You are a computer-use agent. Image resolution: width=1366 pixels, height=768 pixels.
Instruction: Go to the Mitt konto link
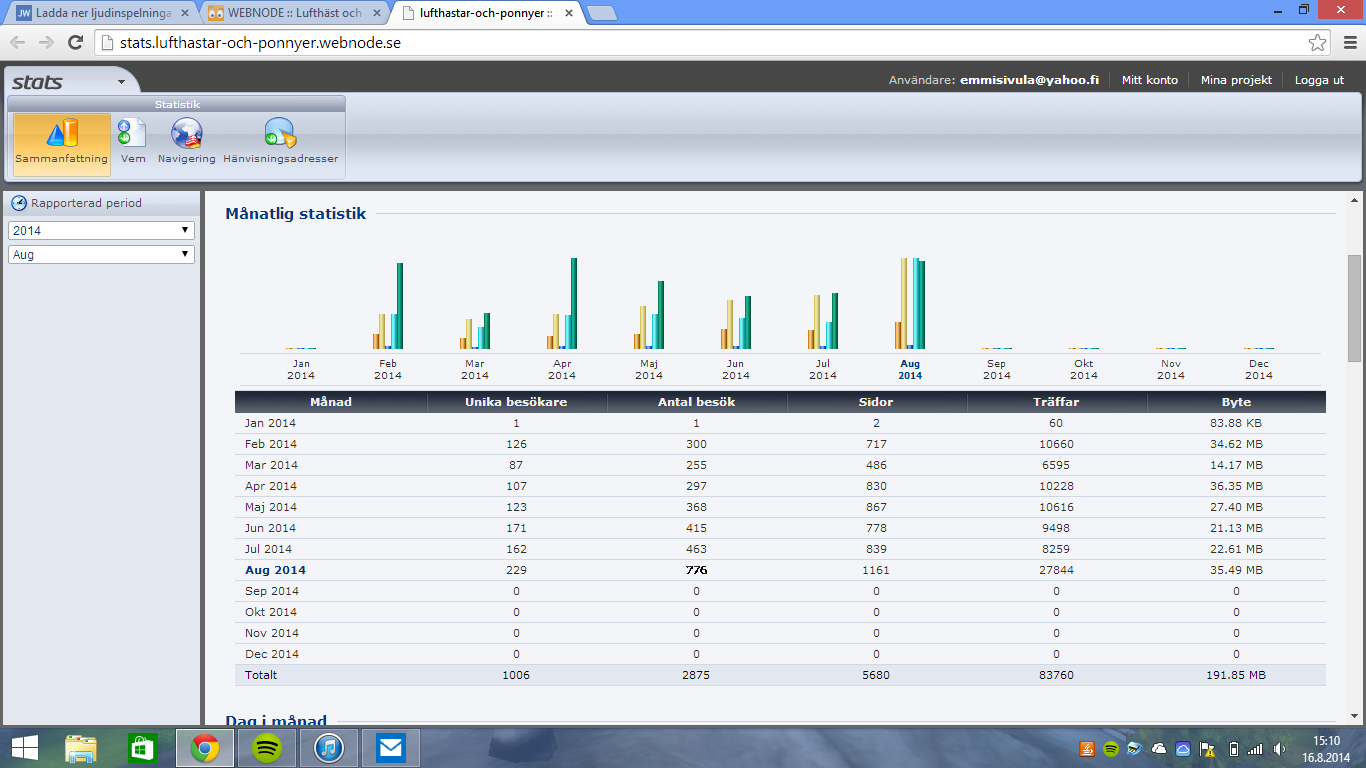1149,80
